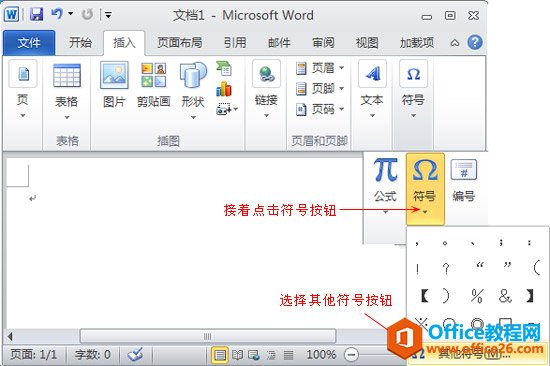Open the 页码 page number dropdown
Screen dimensions: 550x366
[x=320, y=109]
